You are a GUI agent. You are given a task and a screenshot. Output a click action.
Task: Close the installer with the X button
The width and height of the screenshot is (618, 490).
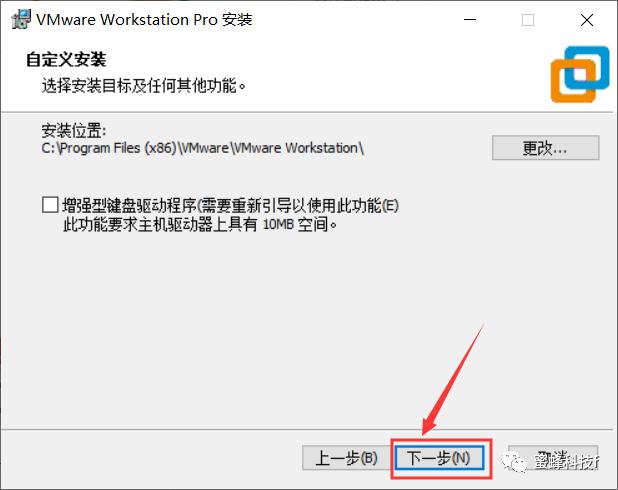pyautogui.click(x=587, y=20)
